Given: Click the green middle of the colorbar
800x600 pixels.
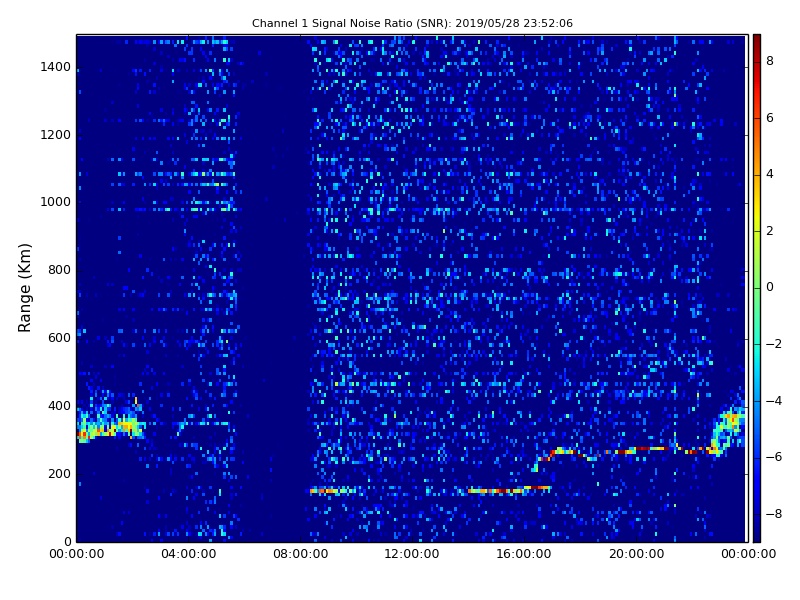Looking at the screenshot, I should tap(757, 288).
